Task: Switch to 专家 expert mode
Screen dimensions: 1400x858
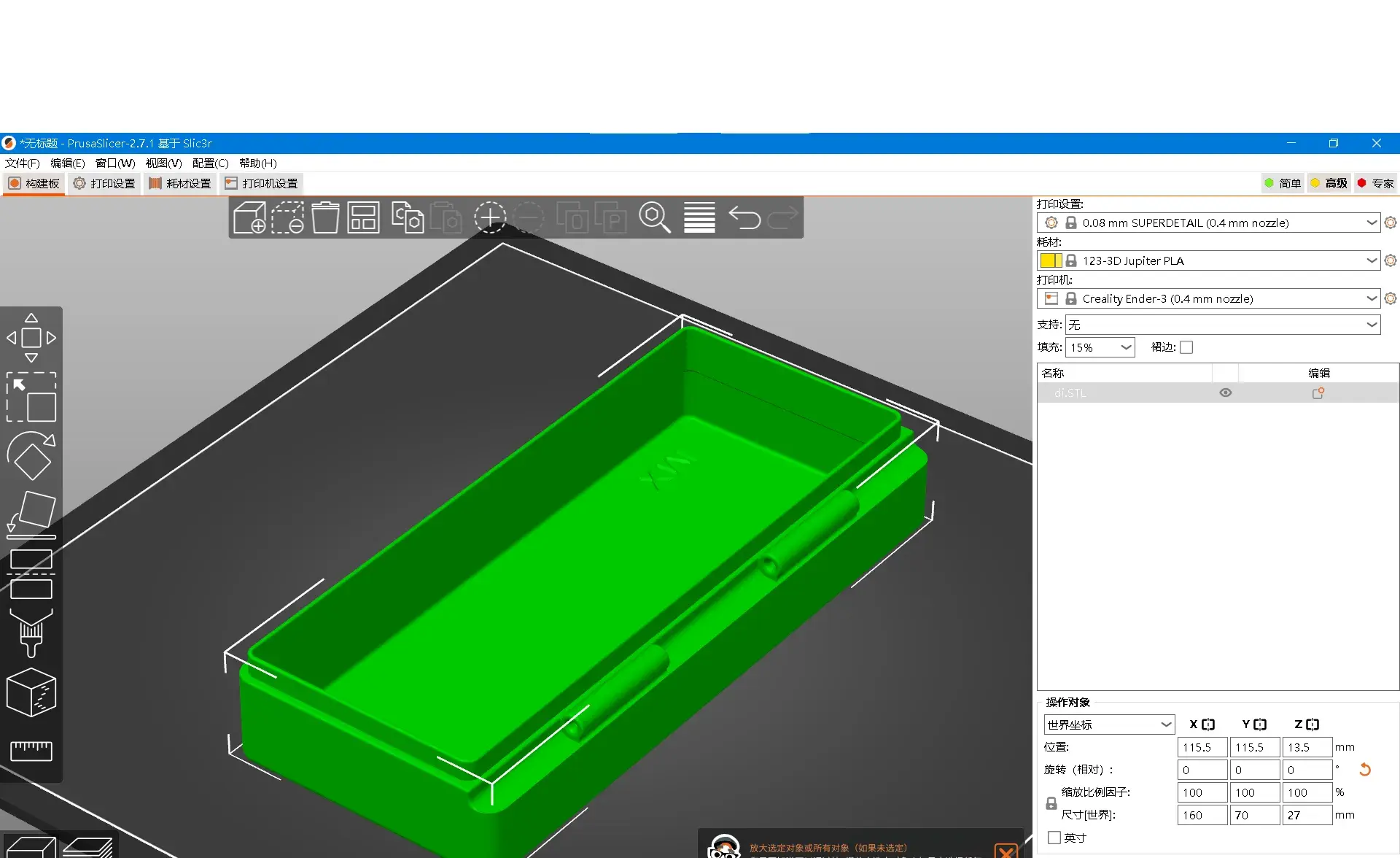Action: 1375,183
